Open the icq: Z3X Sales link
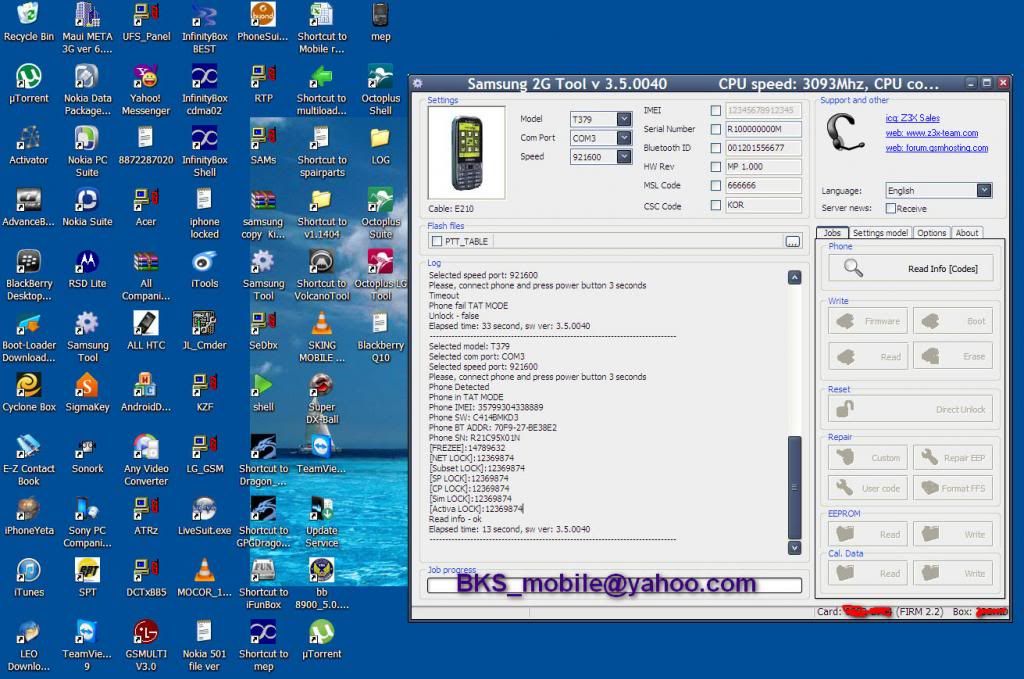Screen dimensions: 1024x679 point(912,118)
